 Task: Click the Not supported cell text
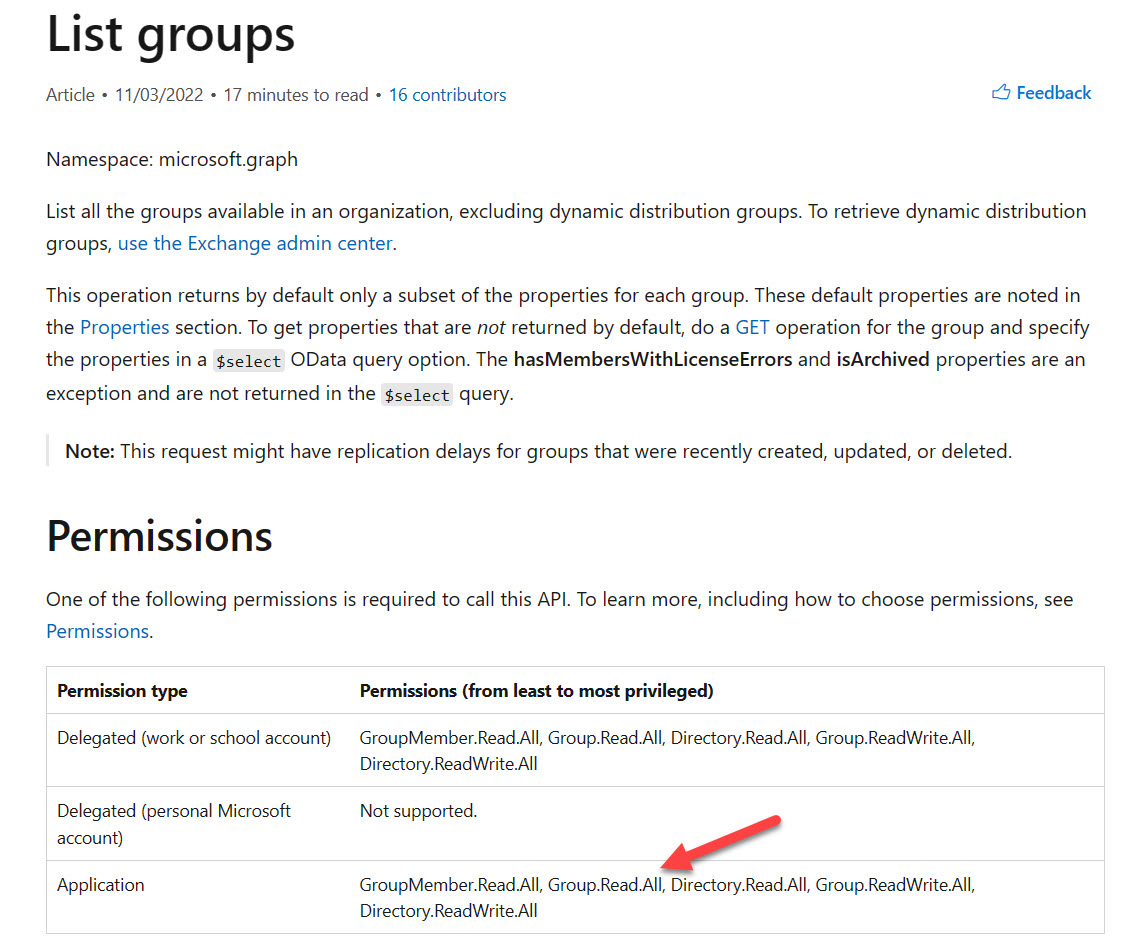tap(419, 811)
